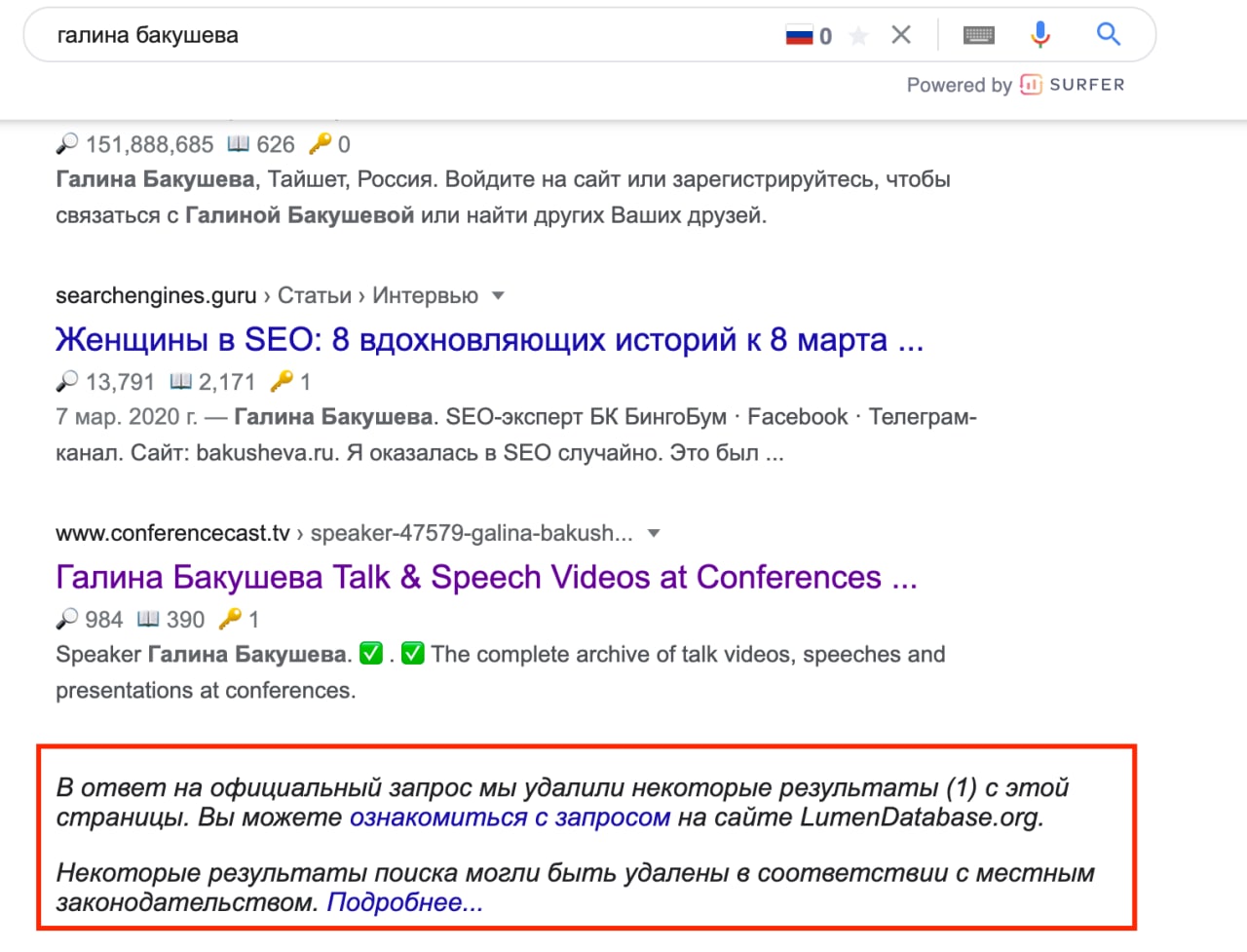This screenshot has width=1247, height=952.
Task: Click magnifier icon beside 151,888,685
Action: pyautogui.click(x=66, y=144)
